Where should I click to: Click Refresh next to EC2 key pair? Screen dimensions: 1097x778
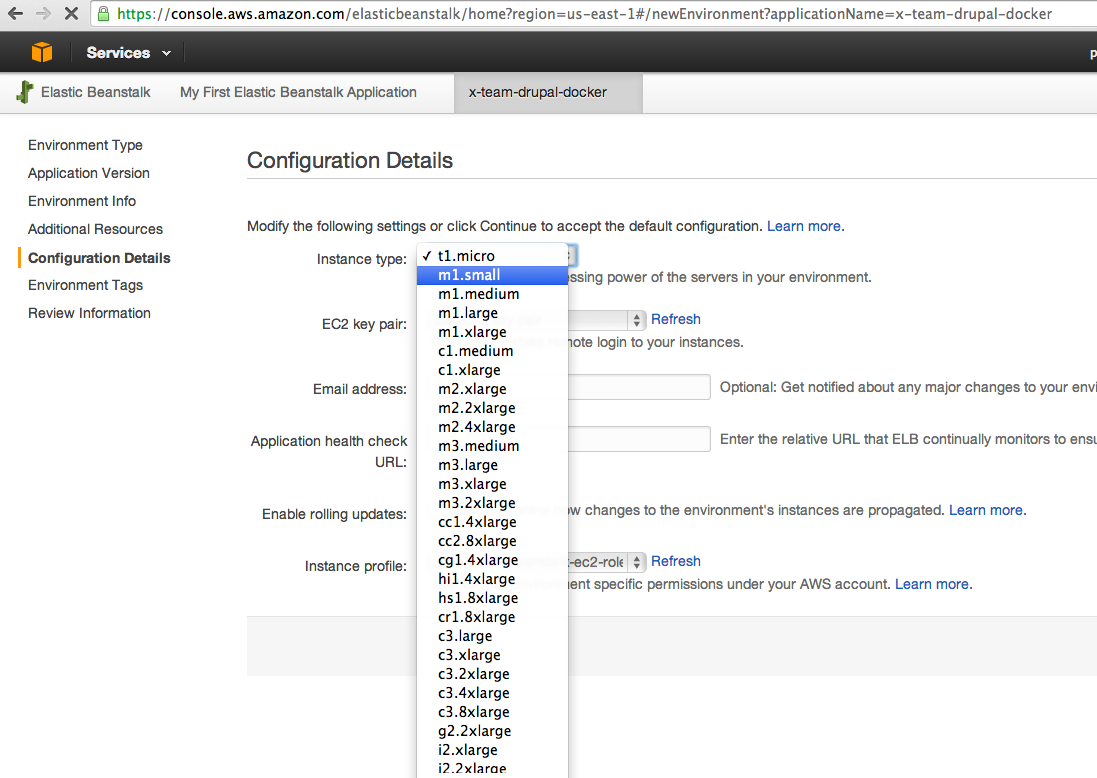coord(675,319)
